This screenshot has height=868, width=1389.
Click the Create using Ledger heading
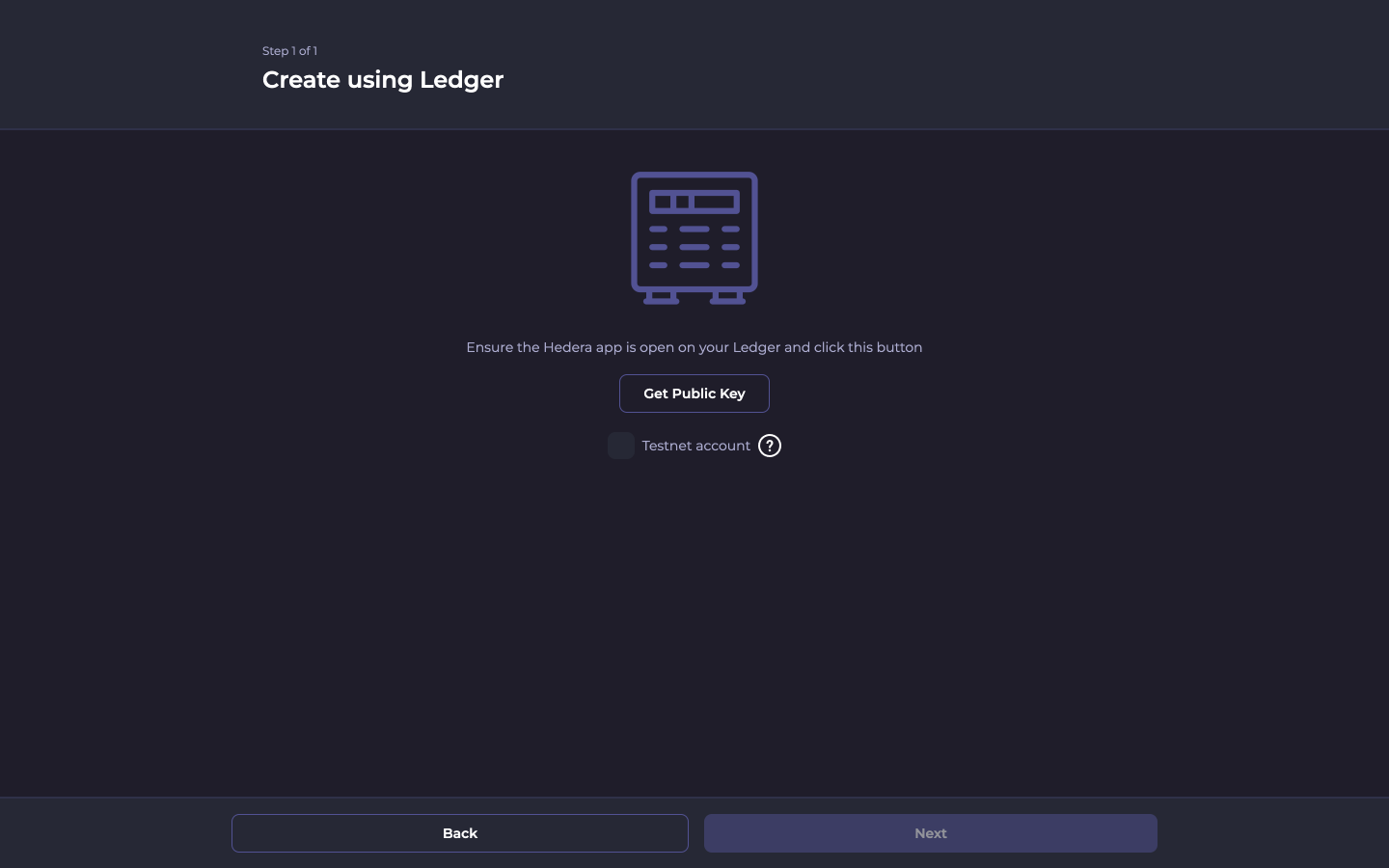pos(383,80)
